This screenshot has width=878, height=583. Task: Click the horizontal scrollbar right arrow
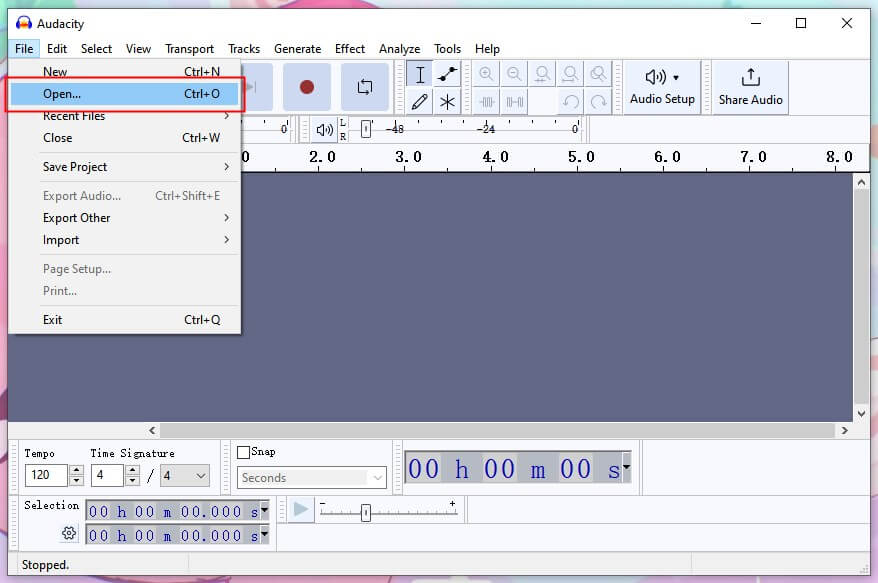(x=844, y=430)
